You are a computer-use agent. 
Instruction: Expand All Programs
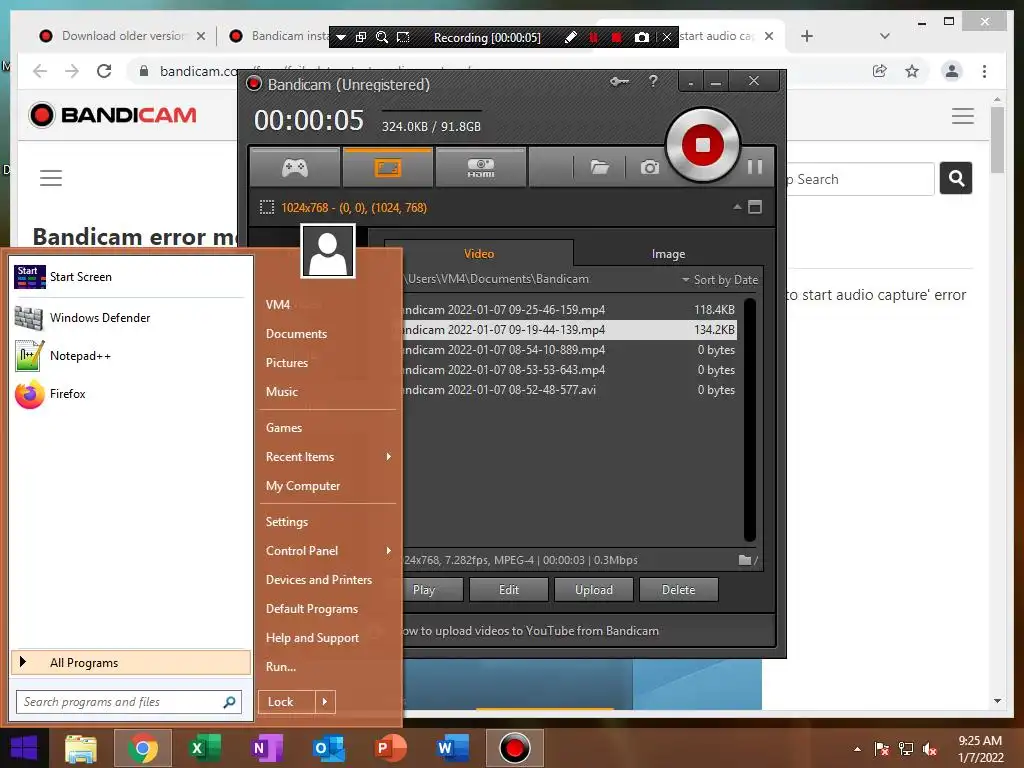click(131, 662)
